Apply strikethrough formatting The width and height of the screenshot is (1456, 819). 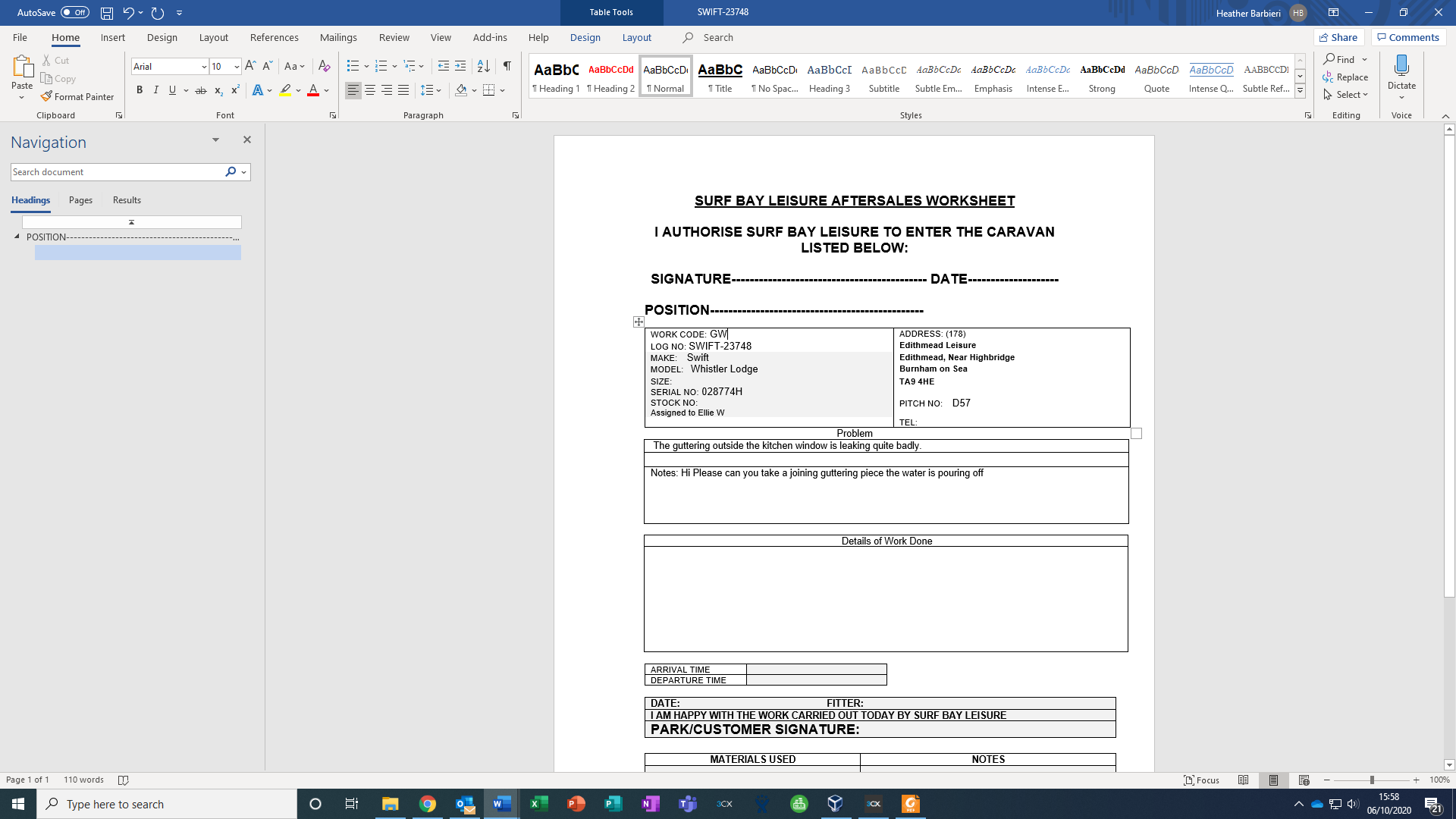(200, 90)
